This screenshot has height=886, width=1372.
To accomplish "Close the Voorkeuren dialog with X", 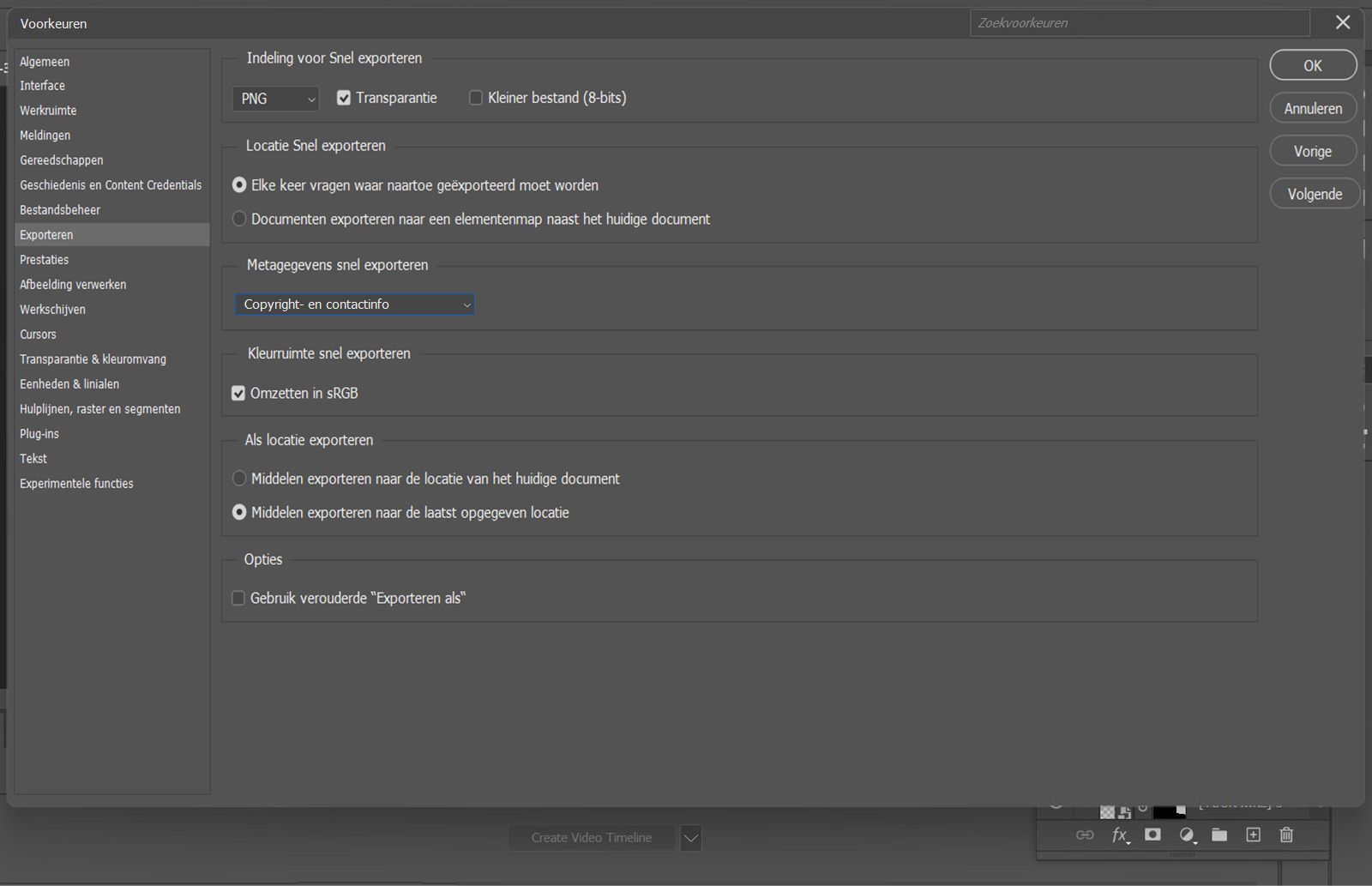I will (1343, 23).
